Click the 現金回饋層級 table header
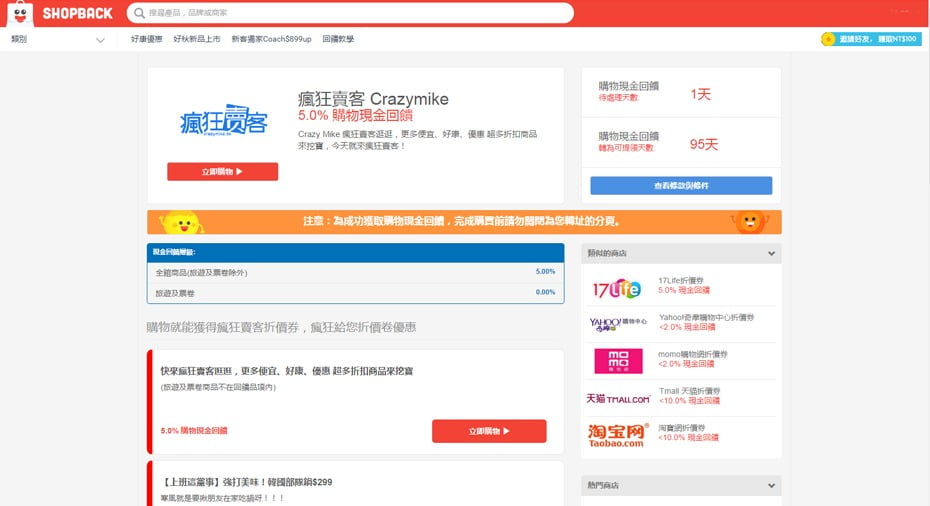 355,252
